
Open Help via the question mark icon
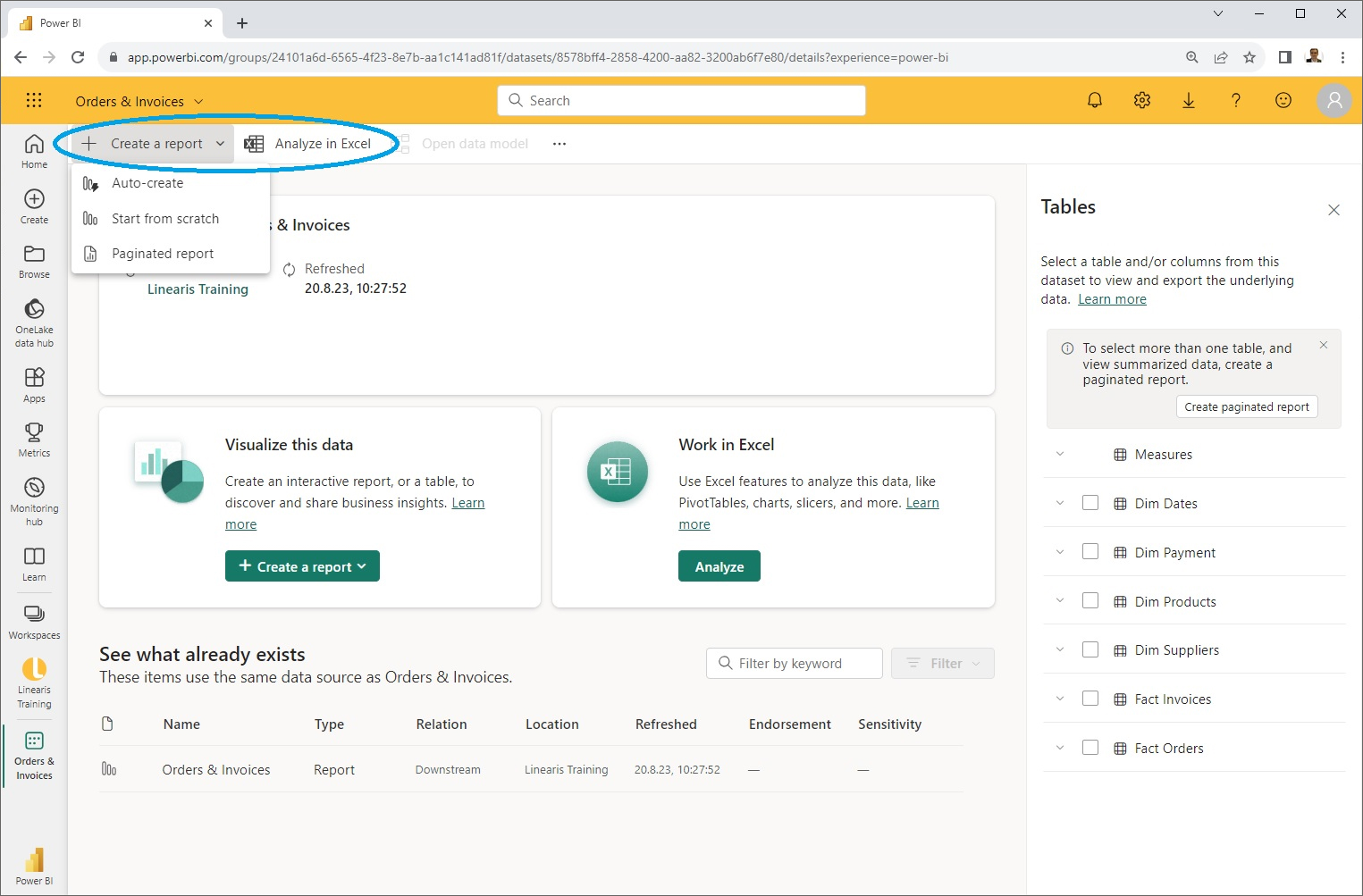pos(1236,100)
